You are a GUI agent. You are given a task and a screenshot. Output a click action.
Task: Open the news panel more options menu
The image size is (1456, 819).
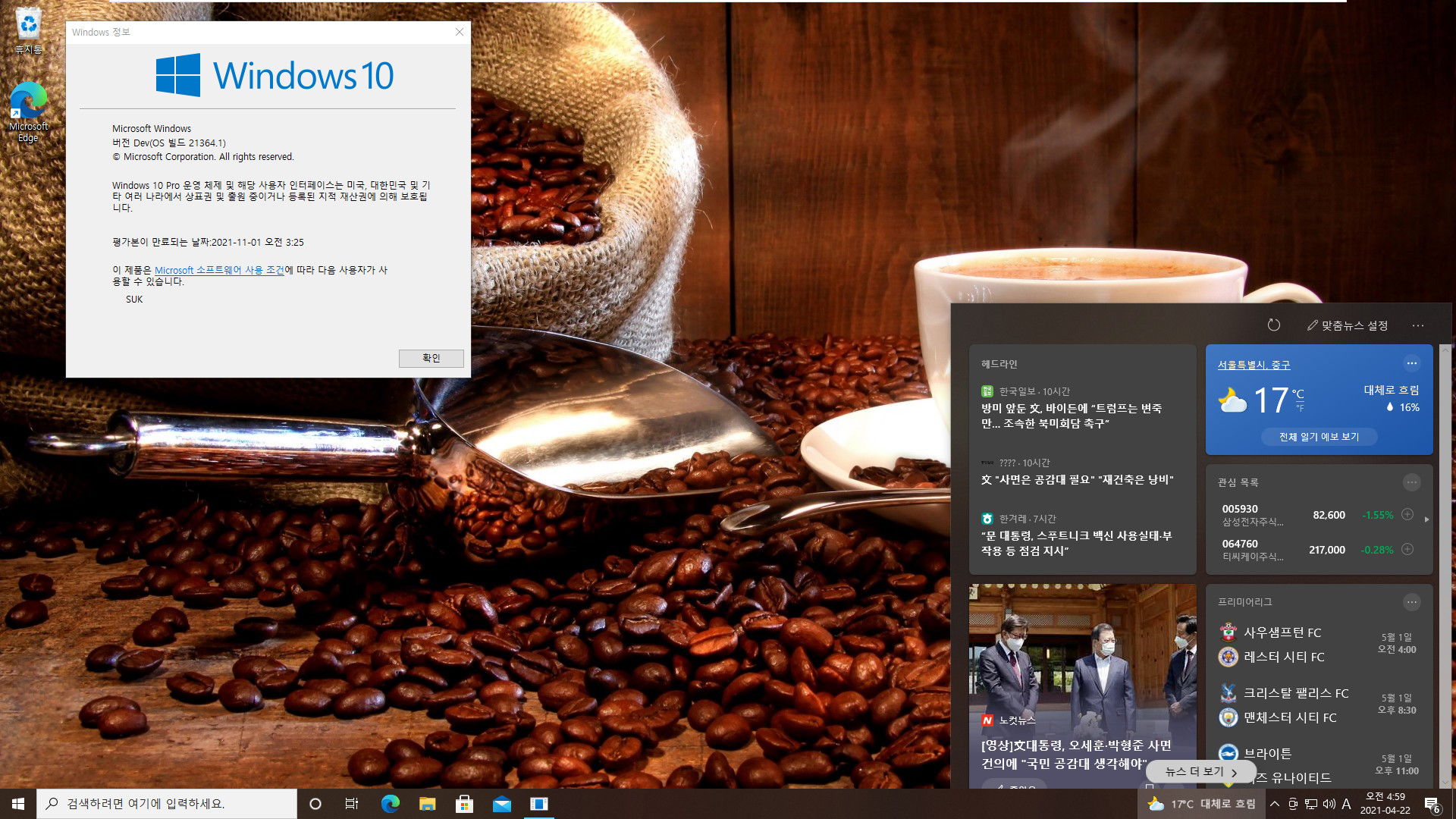click(1418, 325)
